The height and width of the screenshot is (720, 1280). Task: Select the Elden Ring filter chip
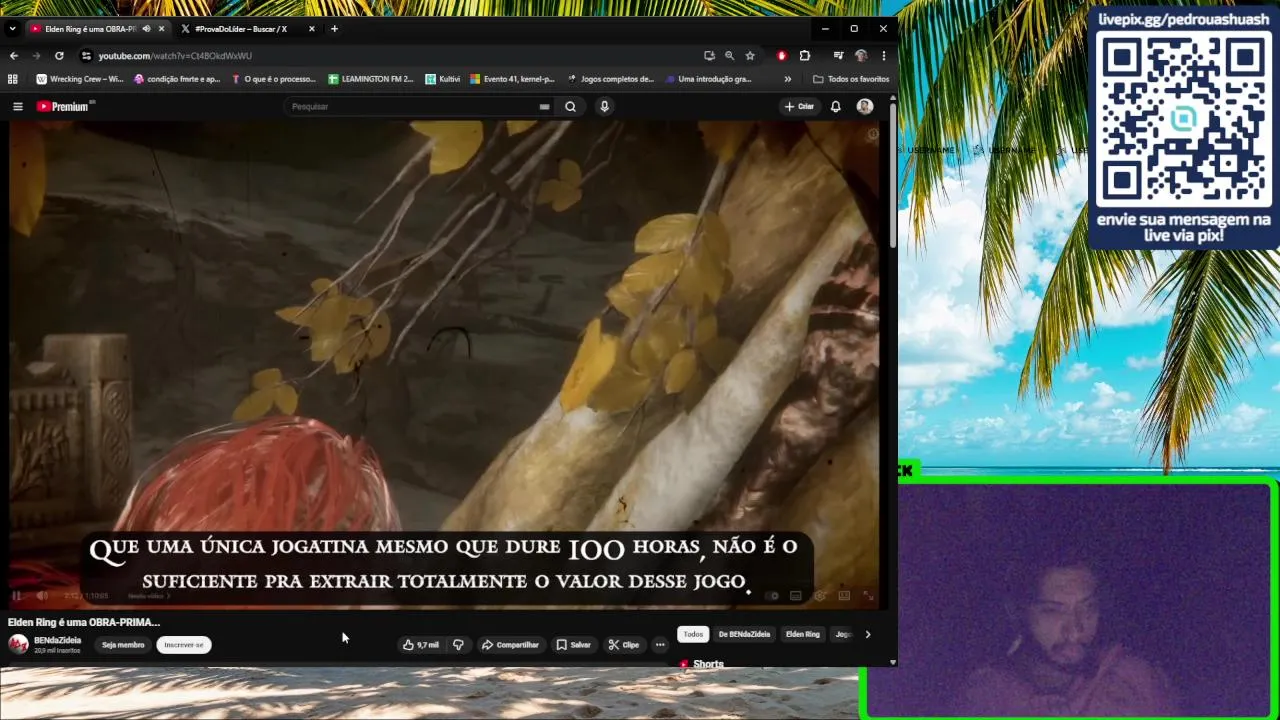(x=802, y=634)
